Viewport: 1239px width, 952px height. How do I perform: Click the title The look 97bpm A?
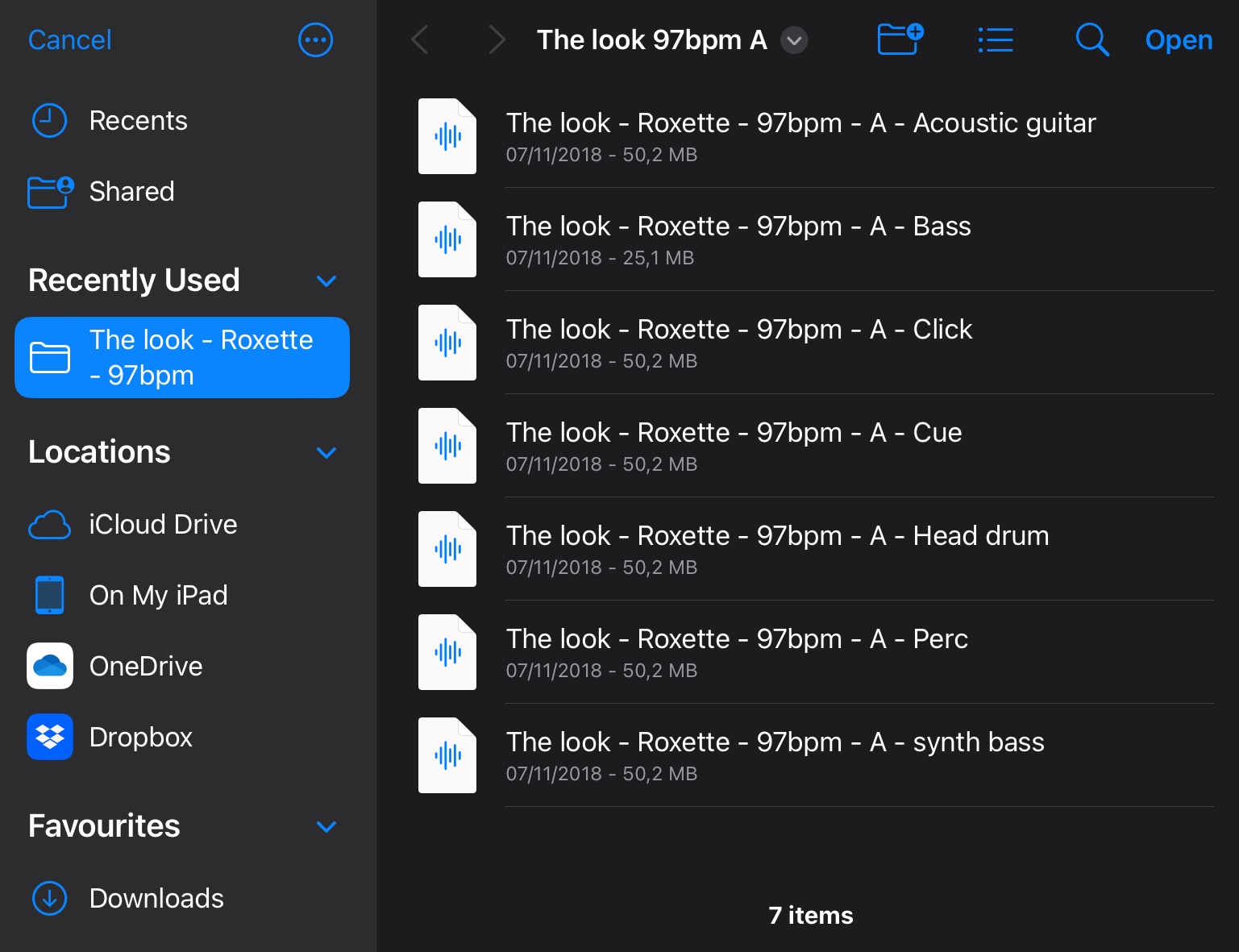(x=652, y=39)
